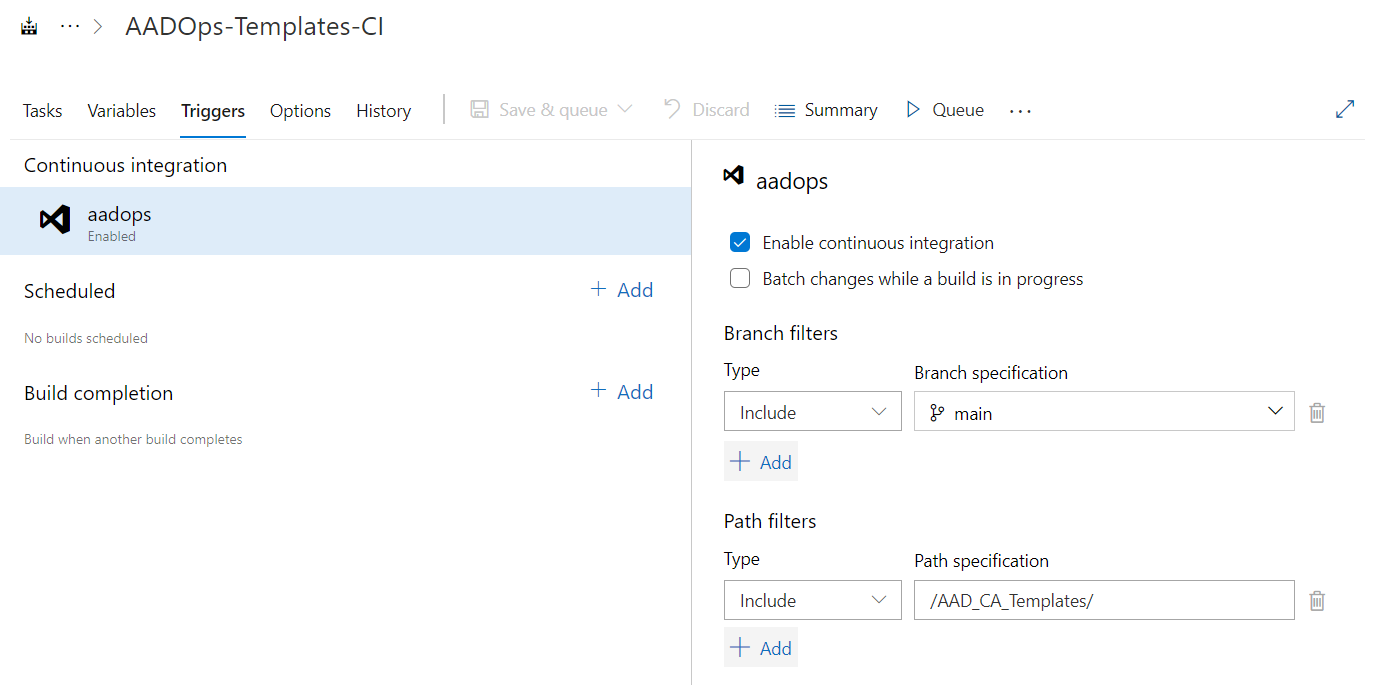Click the No builds scheduled text
Viewport: 1381px width, 685px height.
tap(86, 338)
